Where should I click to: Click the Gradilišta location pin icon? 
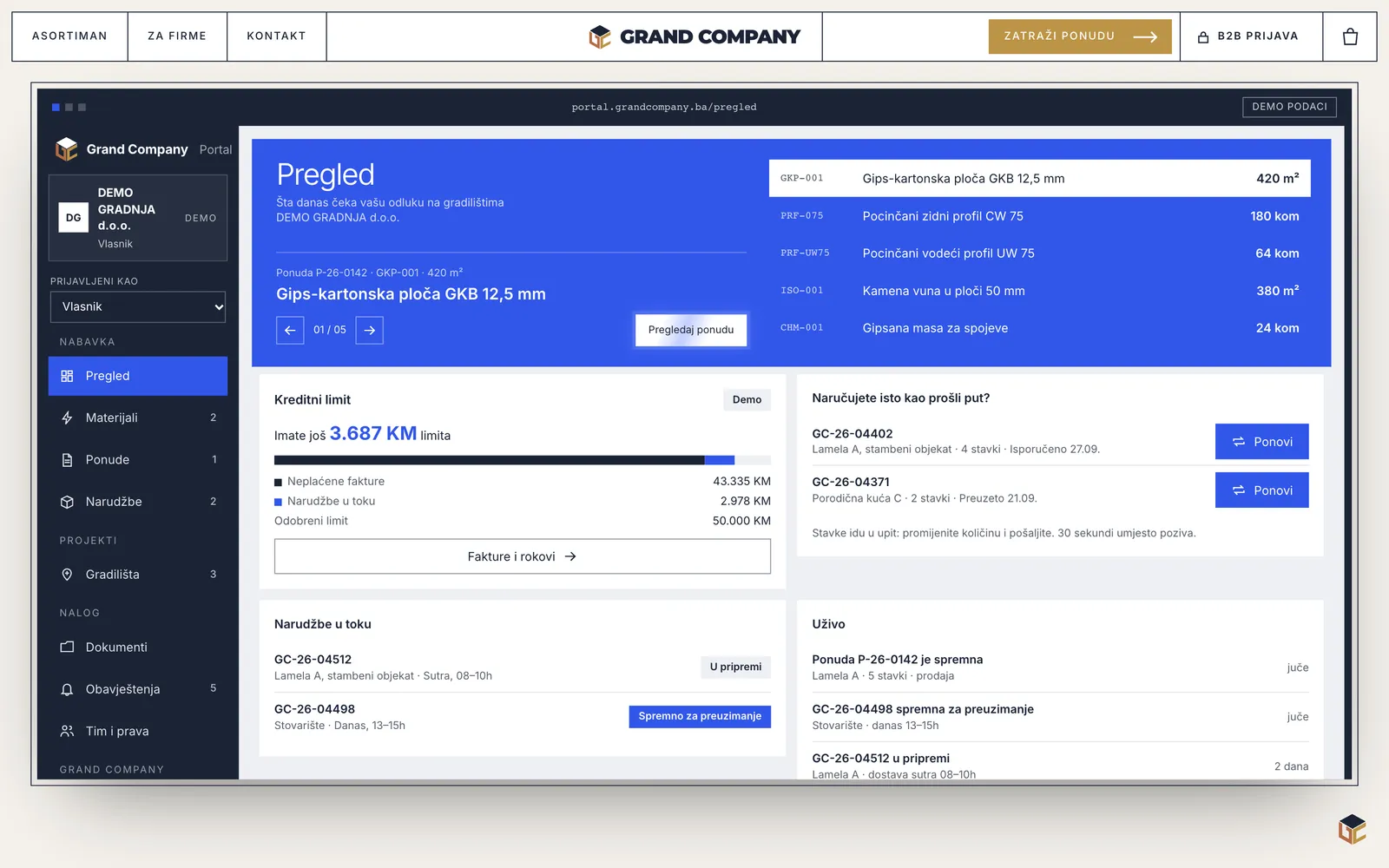[67, 575]
